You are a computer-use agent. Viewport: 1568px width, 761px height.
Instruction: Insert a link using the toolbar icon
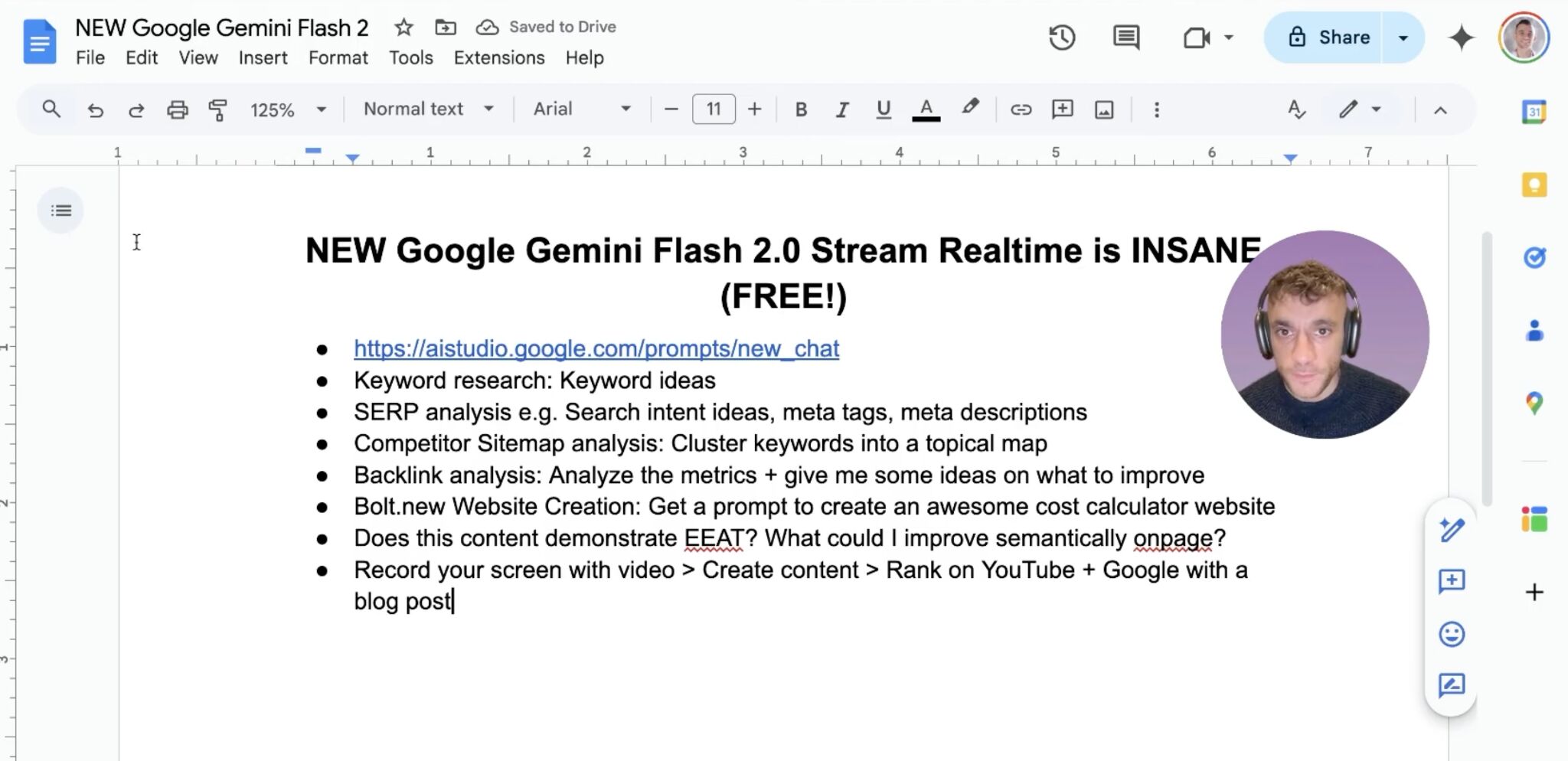pyautogui.click(x=1021, y=109)
